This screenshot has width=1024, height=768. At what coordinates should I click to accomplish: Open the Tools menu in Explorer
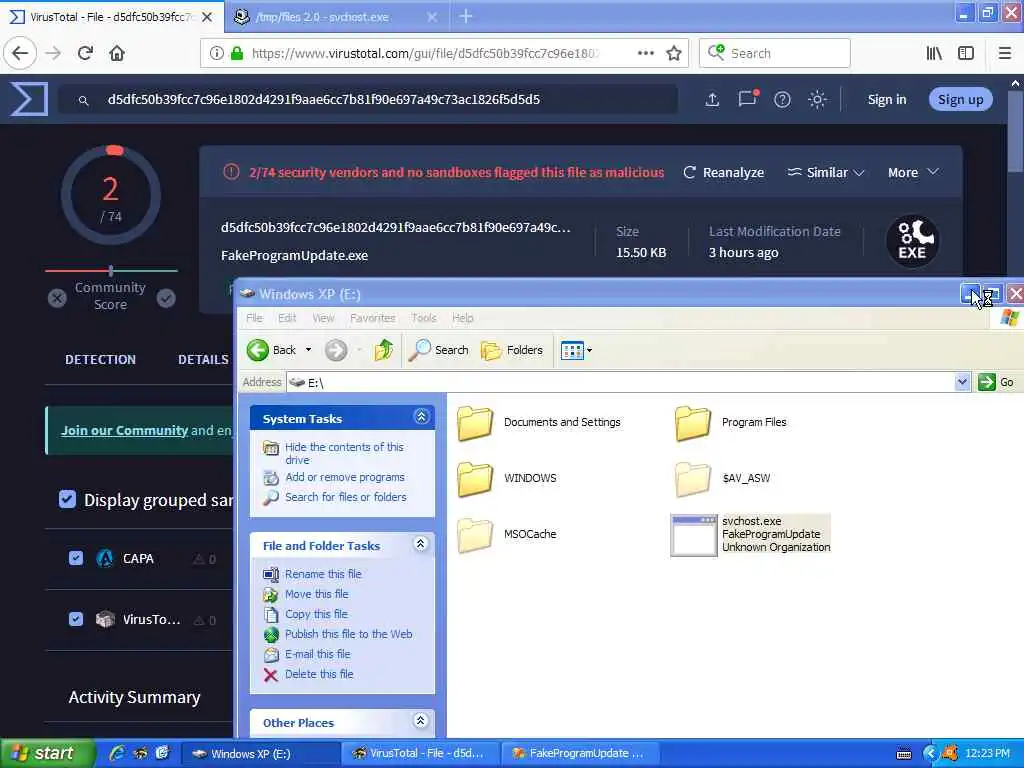[x=424, y=318]
